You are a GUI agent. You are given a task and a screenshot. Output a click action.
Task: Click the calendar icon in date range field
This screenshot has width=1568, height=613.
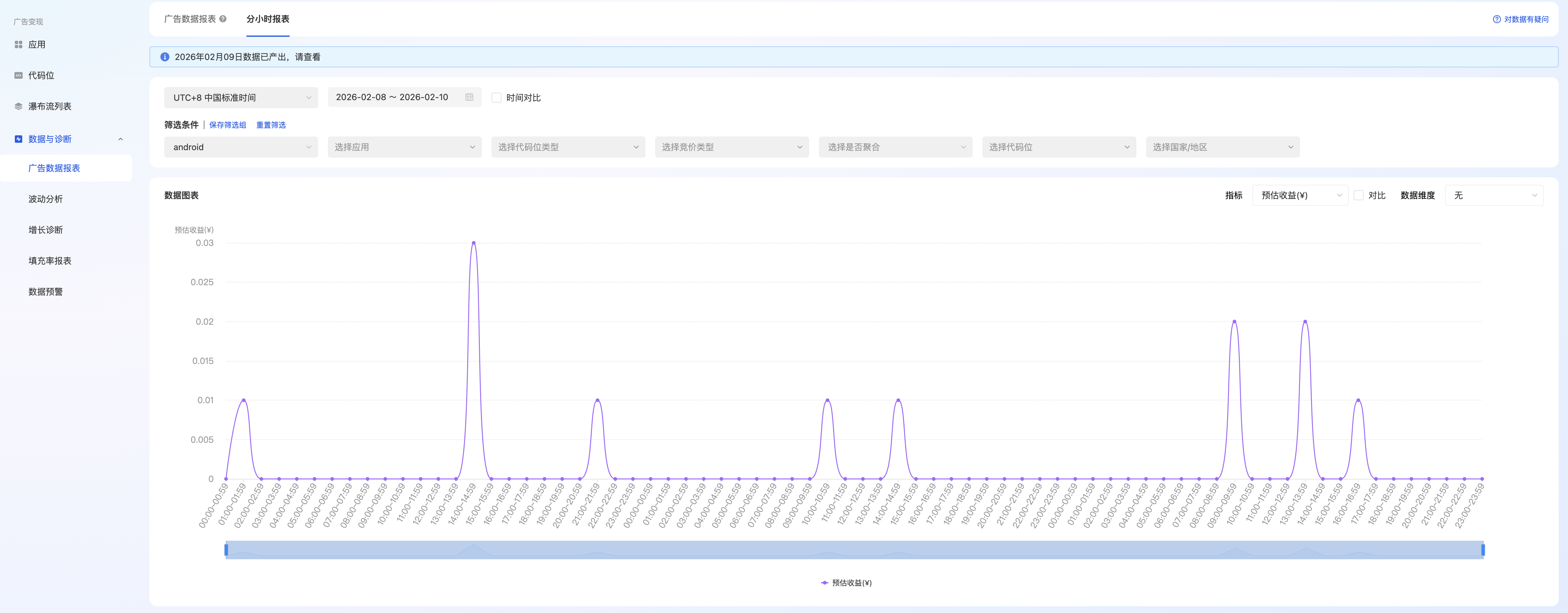coord(469,98)
